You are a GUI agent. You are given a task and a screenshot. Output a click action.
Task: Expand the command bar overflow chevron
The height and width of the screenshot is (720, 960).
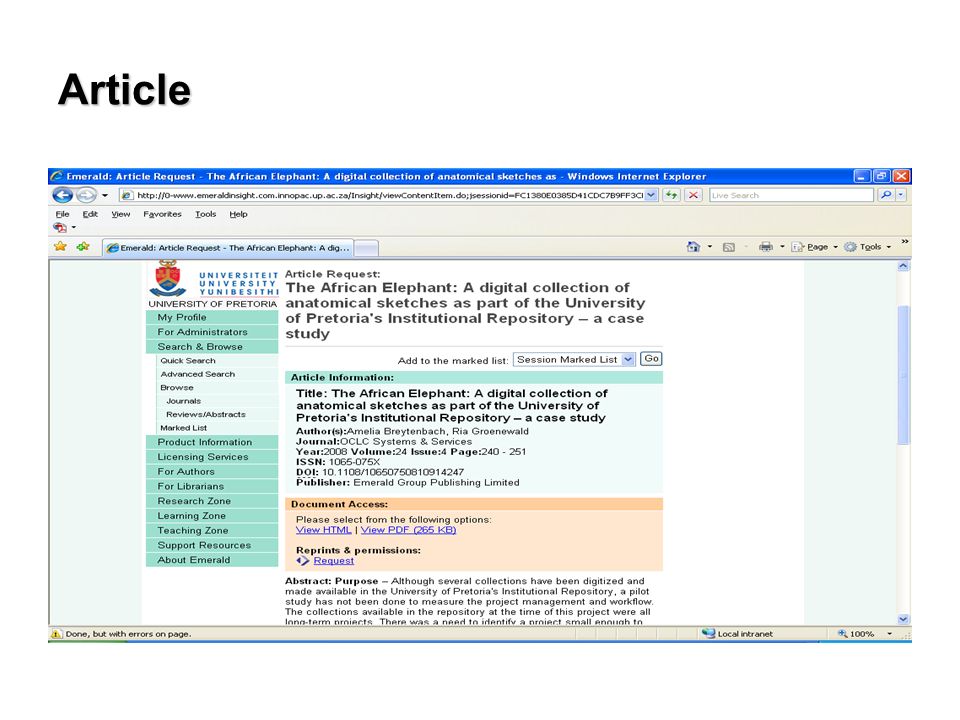[x=904, y=242]
